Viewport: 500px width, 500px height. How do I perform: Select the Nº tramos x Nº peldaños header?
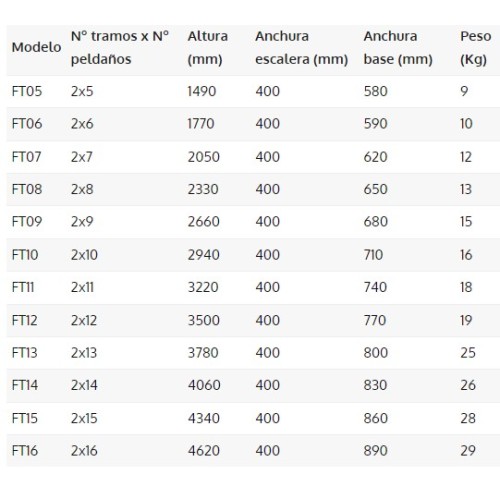tap(120, 48)
